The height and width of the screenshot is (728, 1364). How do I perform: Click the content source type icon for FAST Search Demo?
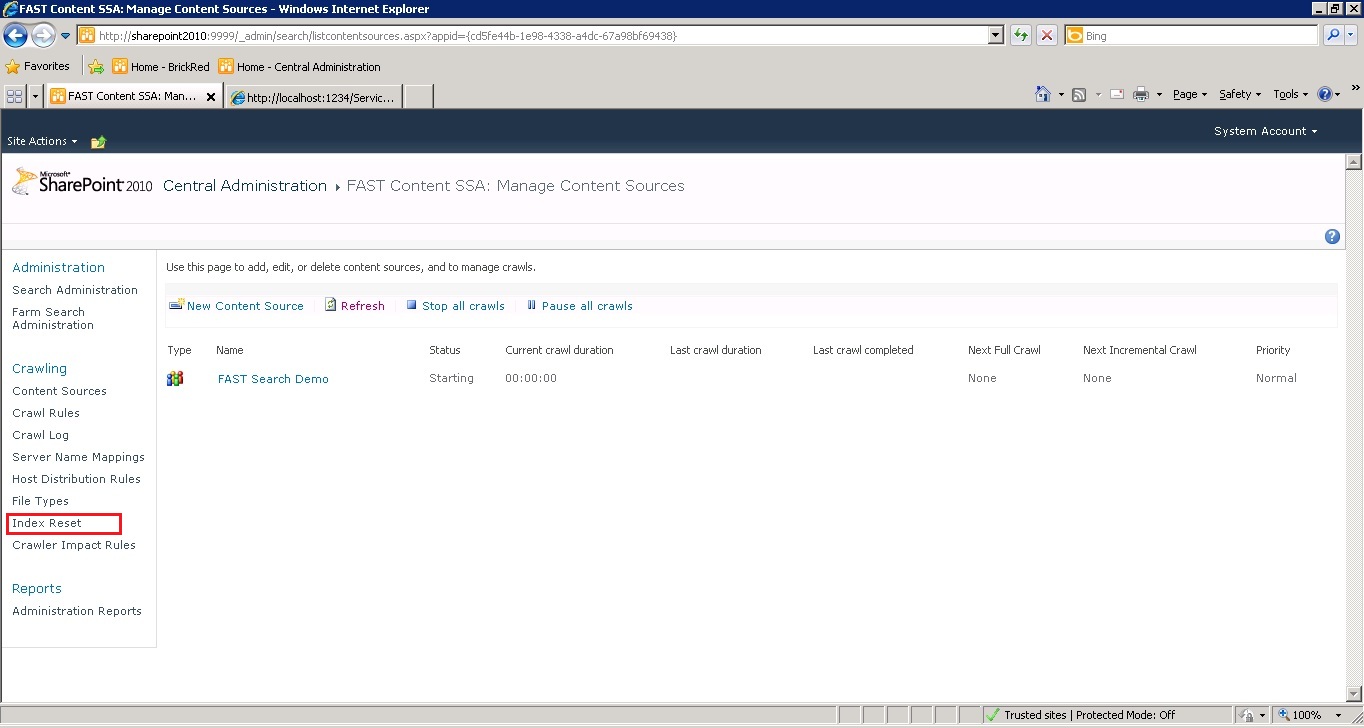click(x=175, y=378)
